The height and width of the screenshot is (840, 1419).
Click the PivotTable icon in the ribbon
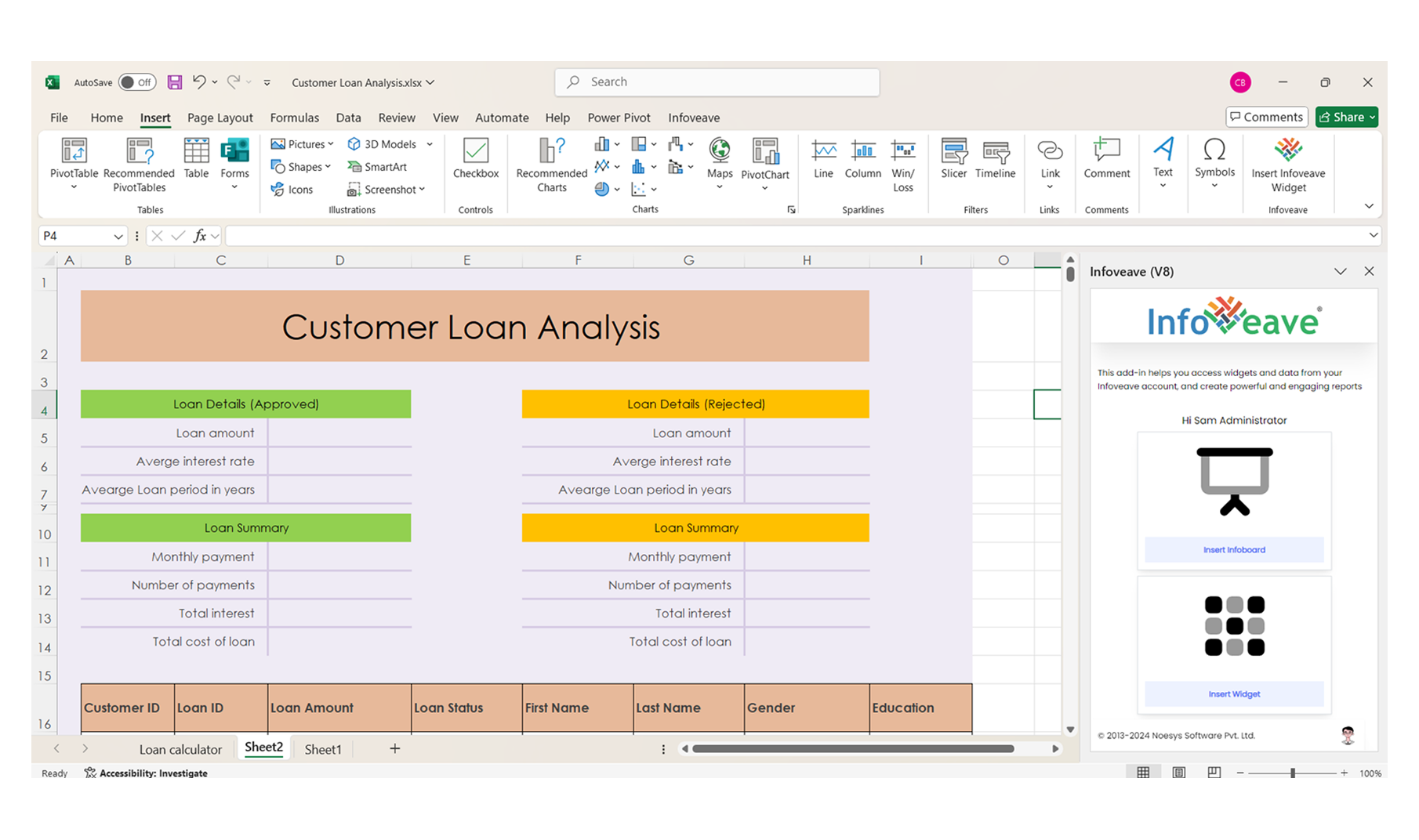pos(74,151)
